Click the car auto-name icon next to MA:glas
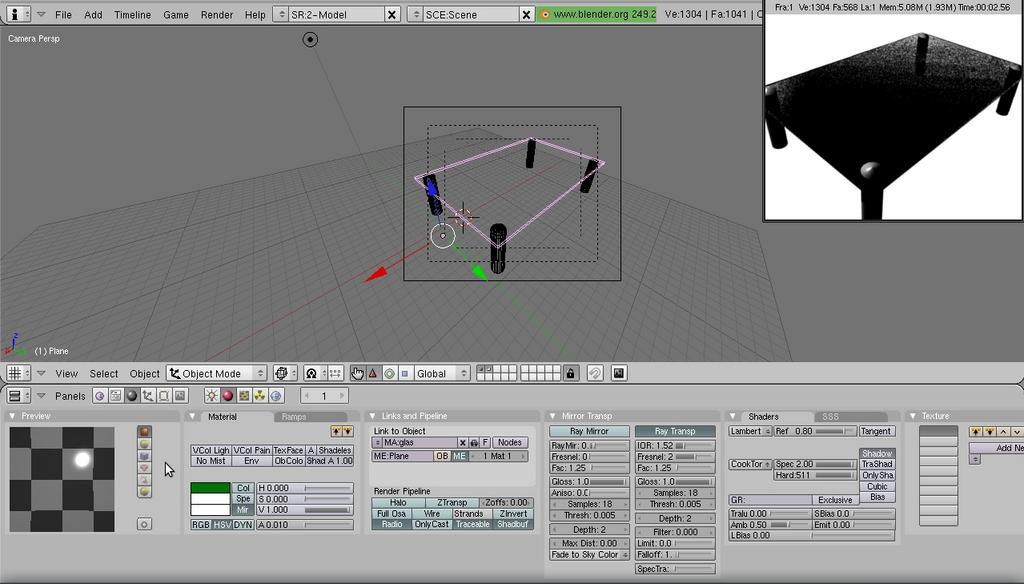Viewport: 1024px width, 584px height. click(x=474, y=442)
